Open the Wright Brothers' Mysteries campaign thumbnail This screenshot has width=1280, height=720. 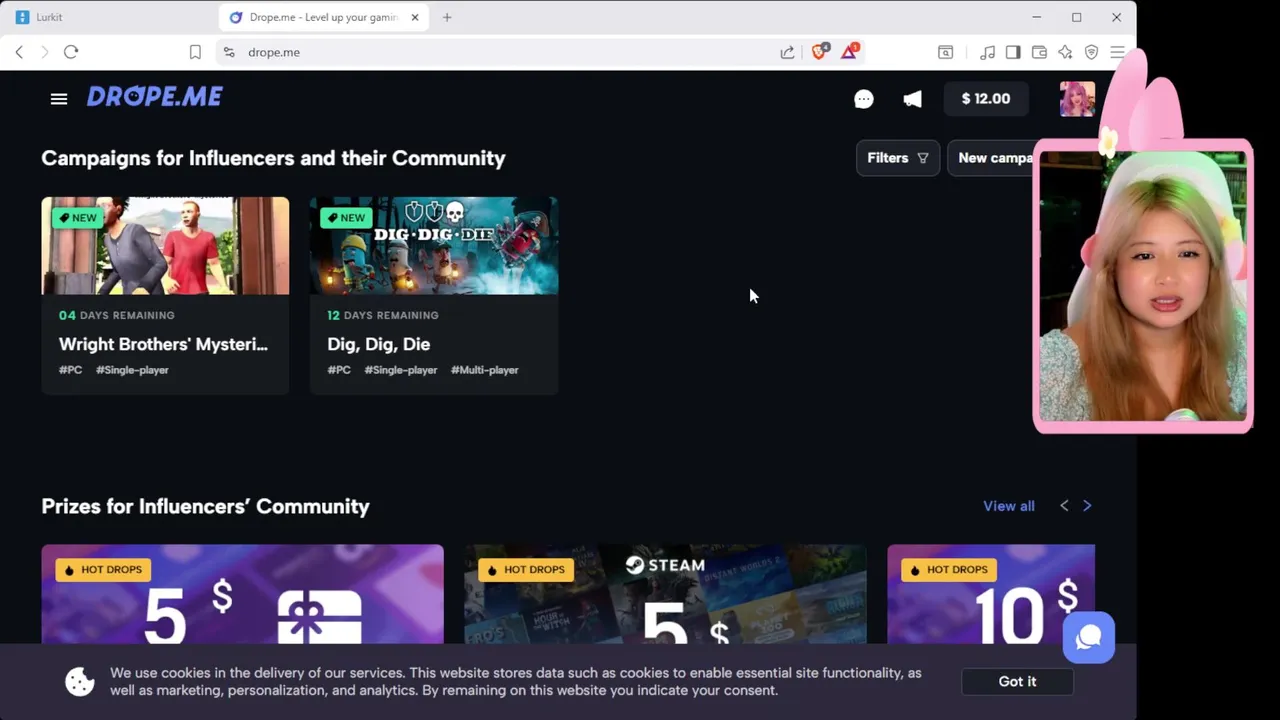[x=165, y=246]
